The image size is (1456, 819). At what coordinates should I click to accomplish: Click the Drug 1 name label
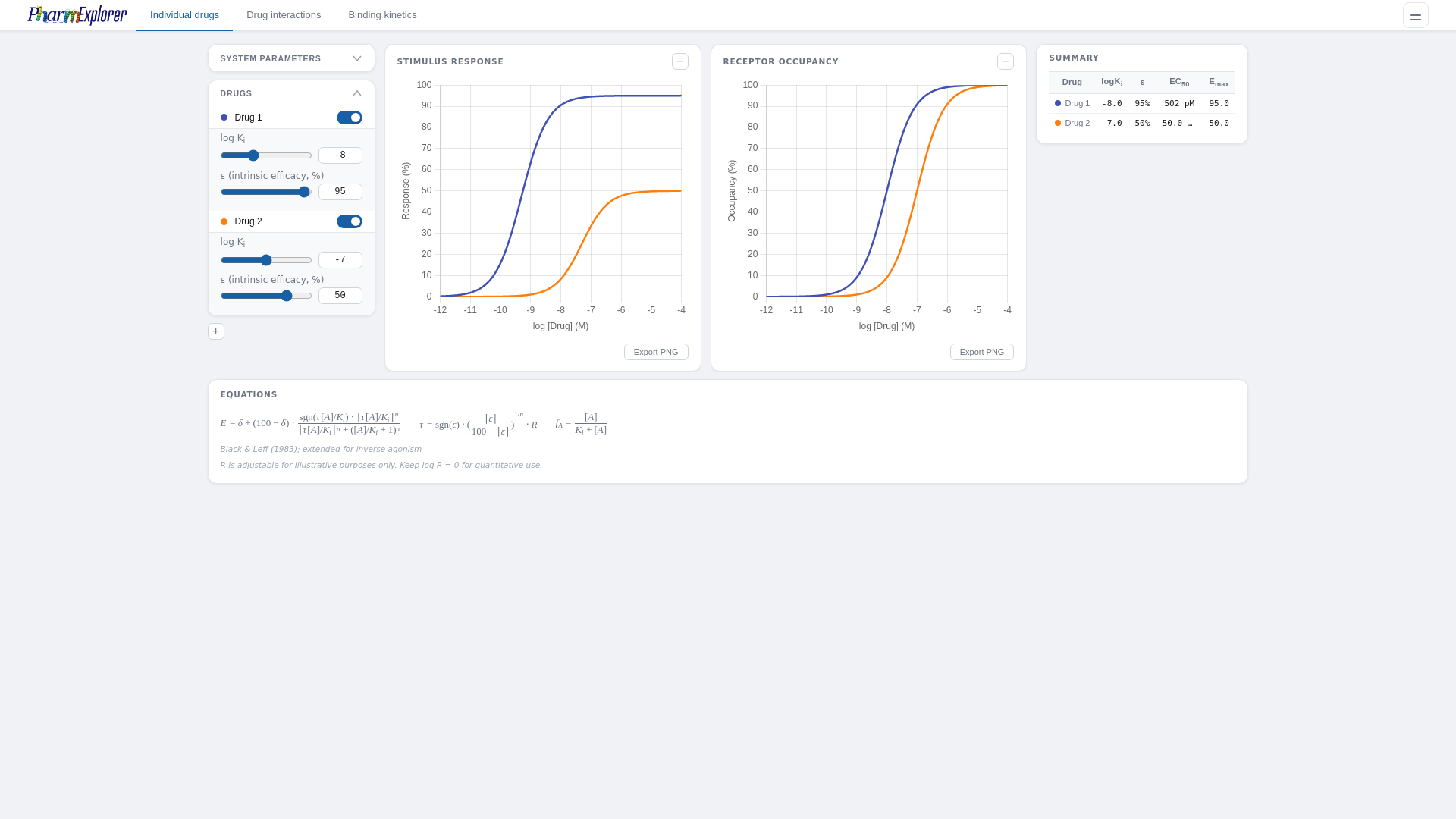click(248, 118)
